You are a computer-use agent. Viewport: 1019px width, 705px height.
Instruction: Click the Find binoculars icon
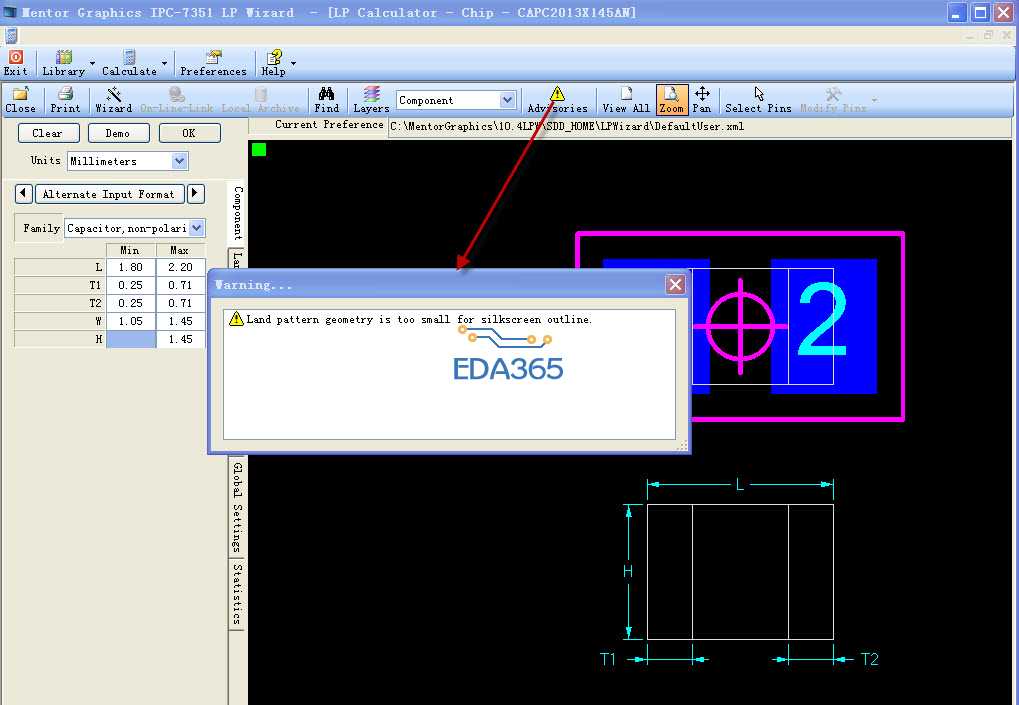pos(326,100)
